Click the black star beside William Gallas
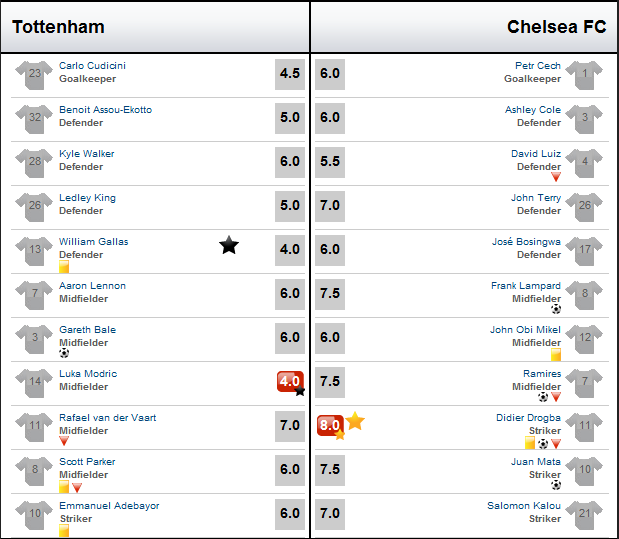 (229, 245)
